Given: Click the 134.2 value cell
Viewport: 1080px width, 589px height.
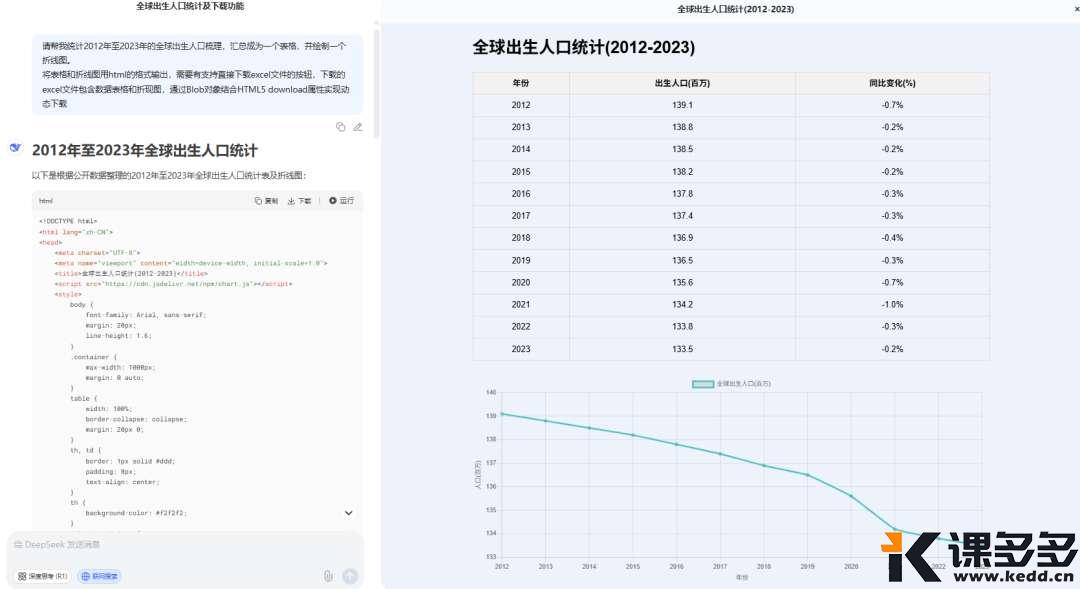Looking at the screenshot, I should (x=682, y=304).
